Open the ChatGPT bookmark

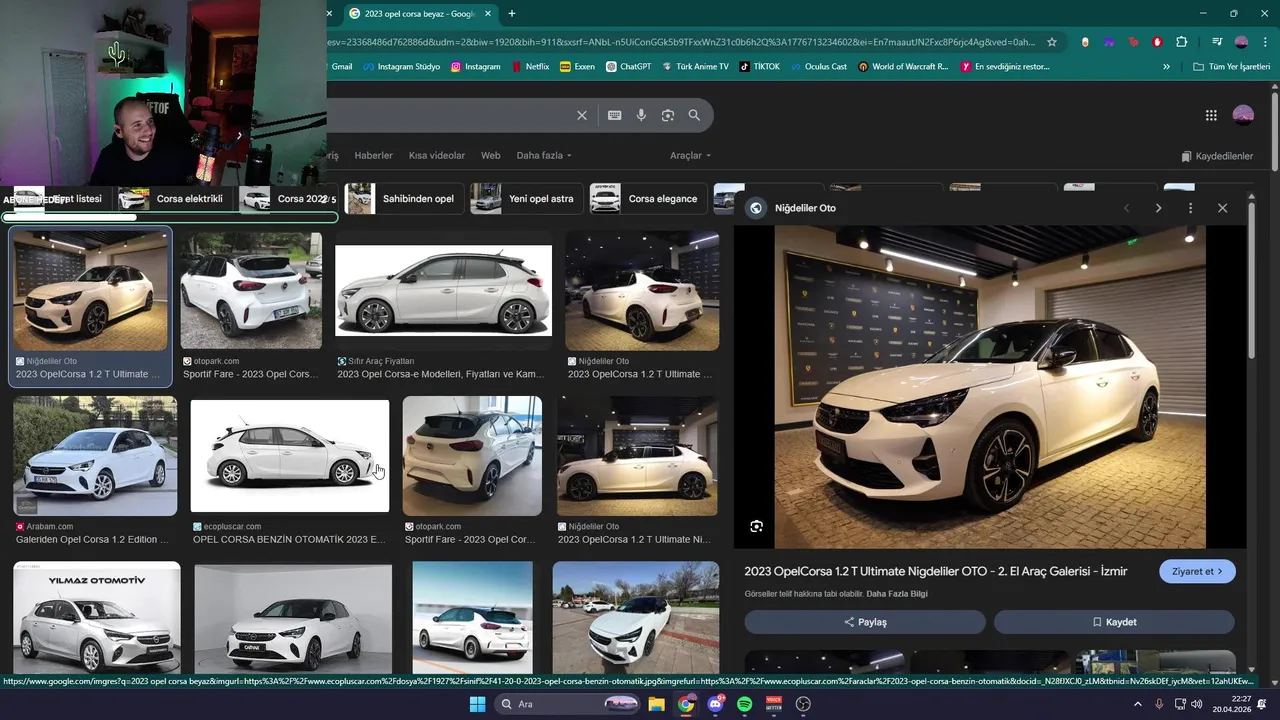click(x=628, y=67)
